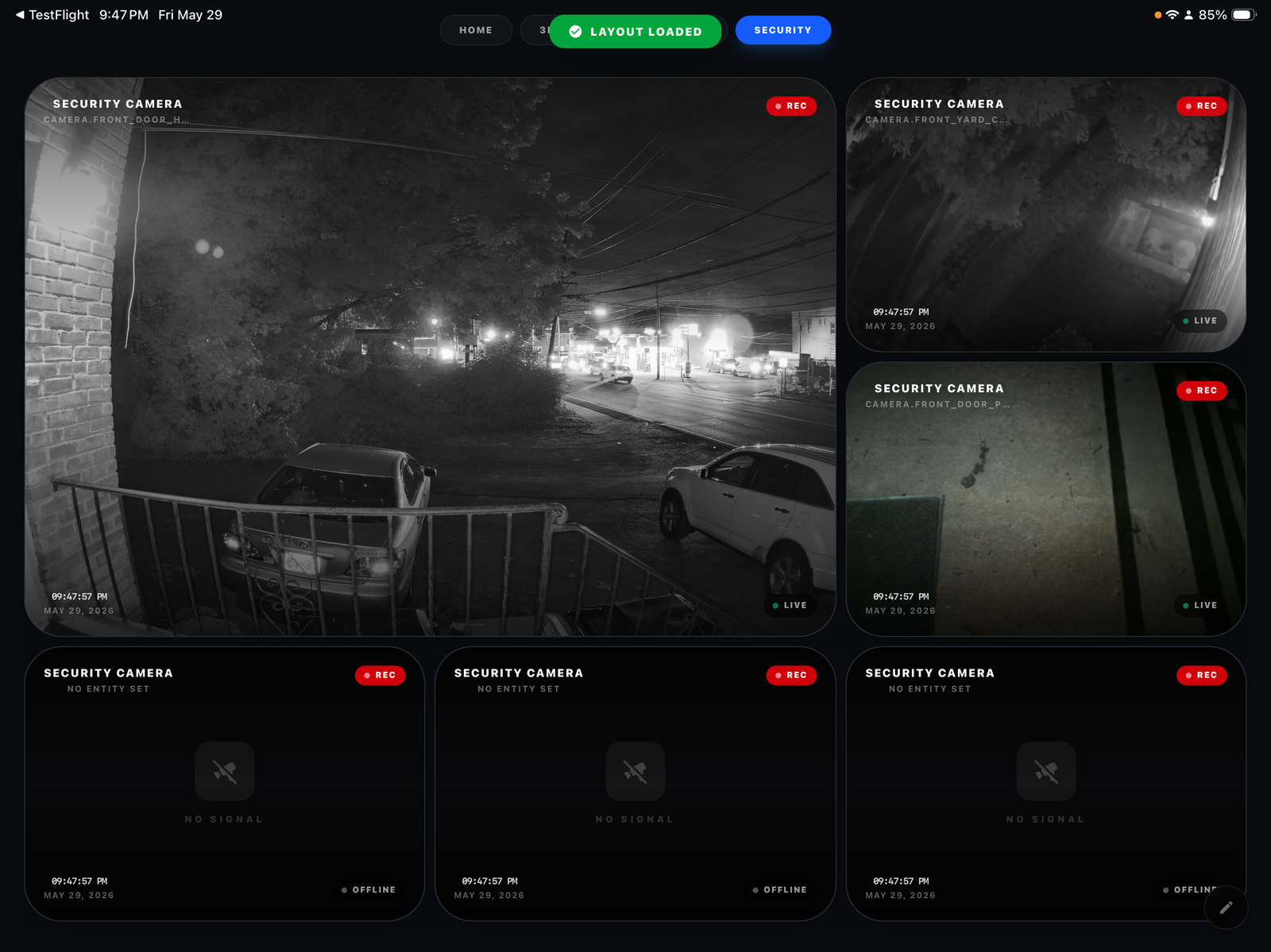This screenshot has height=952, width=1271.
Task: Tap LIVE badge on CAMERA.FRONT_YARD_C feed
Action: click(1200, 321)
